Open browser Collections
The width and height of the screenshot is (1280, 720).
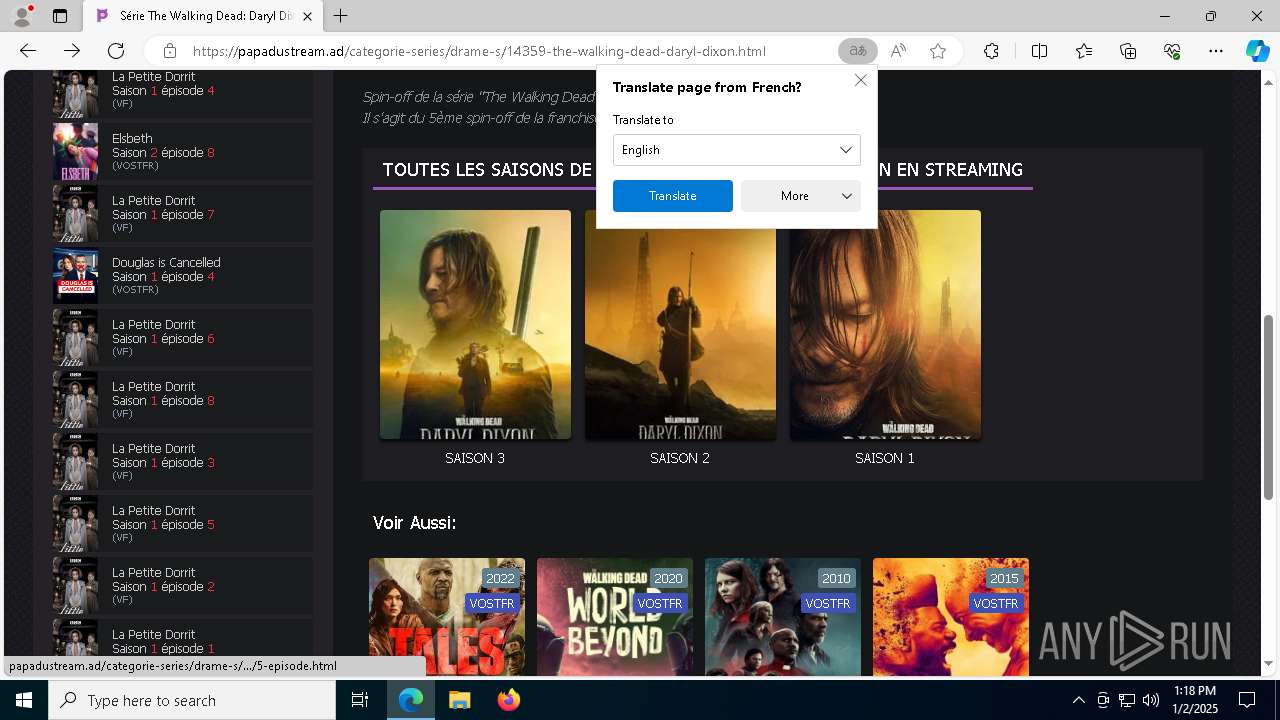tap(1128, 51)
